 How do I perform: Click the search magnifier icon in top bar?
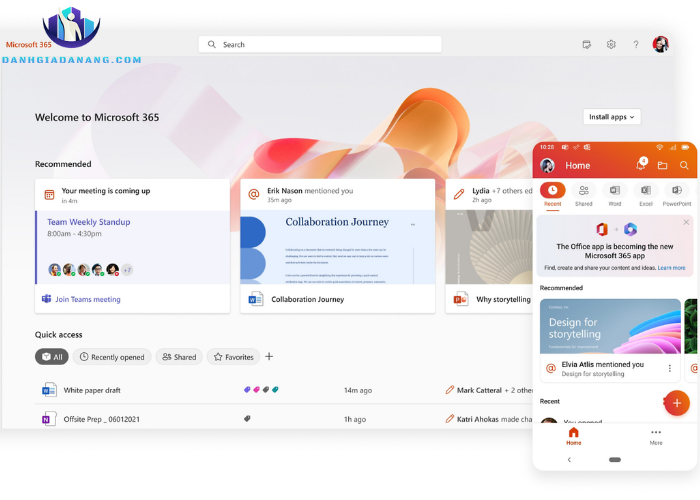(212, 44)
